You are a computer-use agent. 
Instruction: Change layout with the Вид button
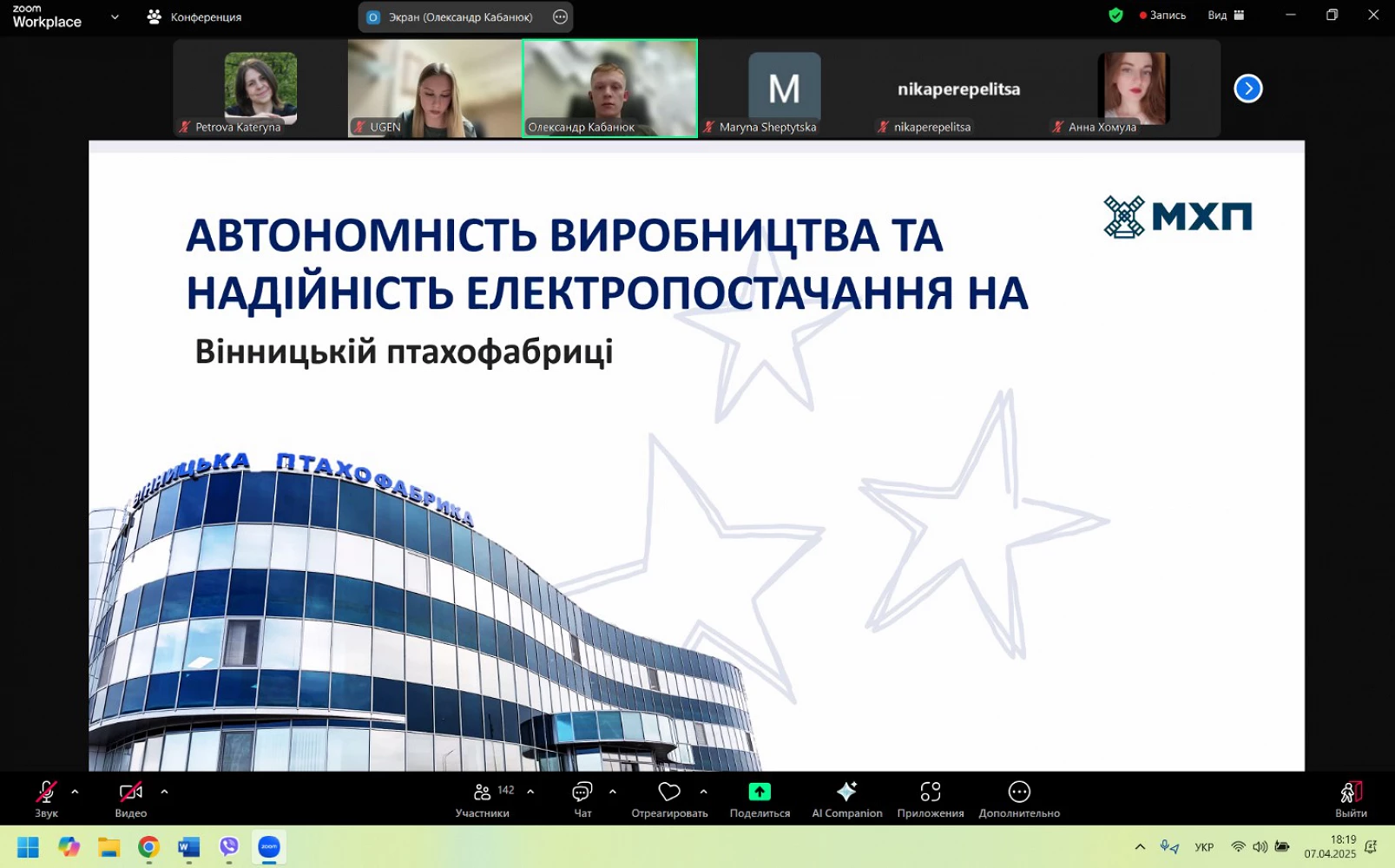pyautogui.click(x=1226, y=15)
